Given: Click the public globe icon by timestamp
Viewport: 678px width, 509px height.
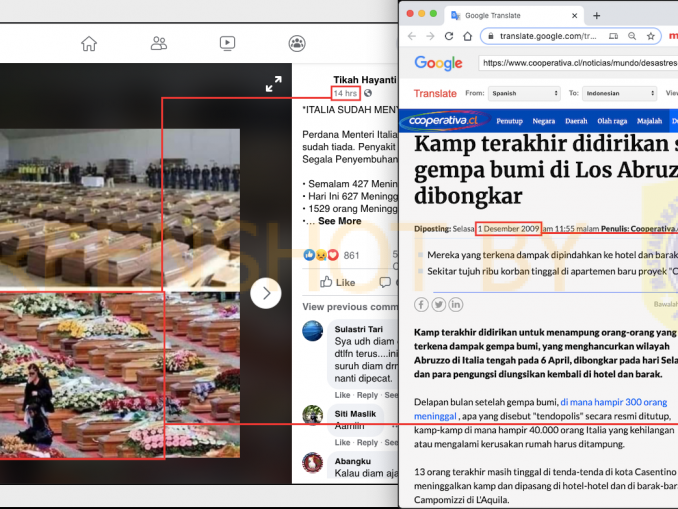Looking at the screenshot, I should (x=368, y=93).
